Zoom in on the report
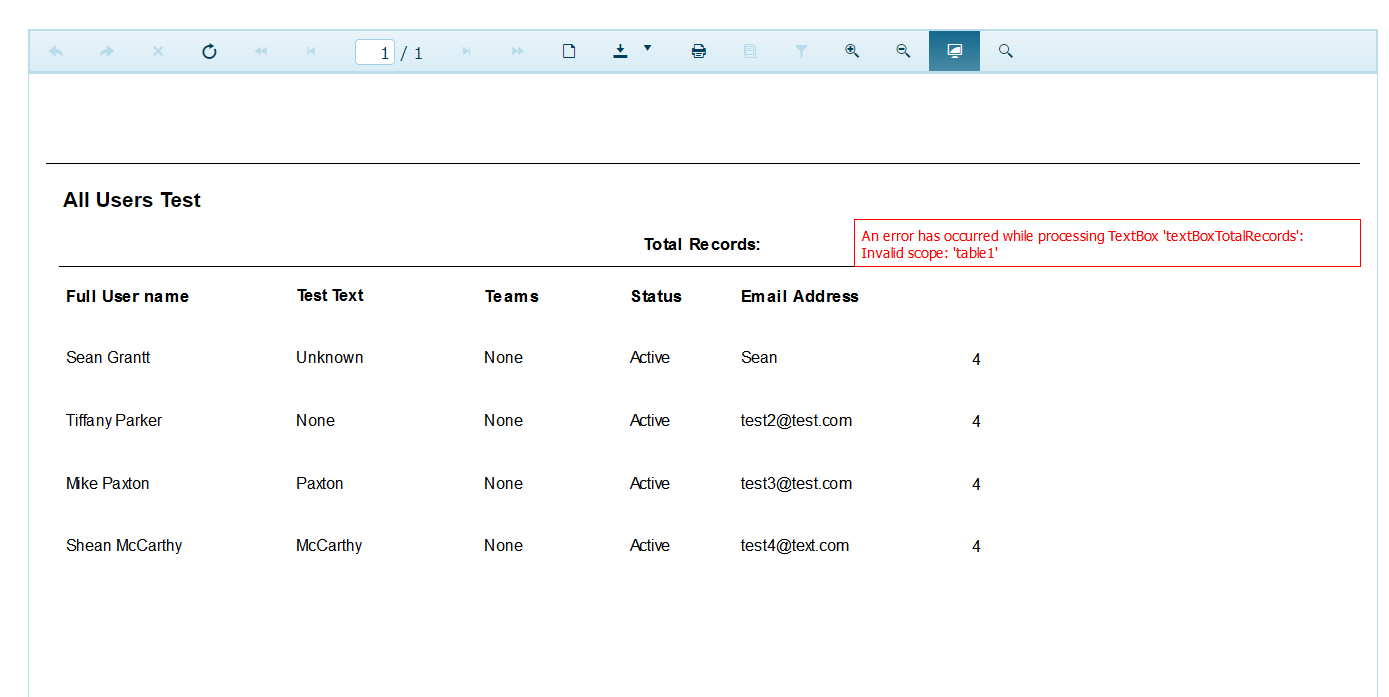 852,51
